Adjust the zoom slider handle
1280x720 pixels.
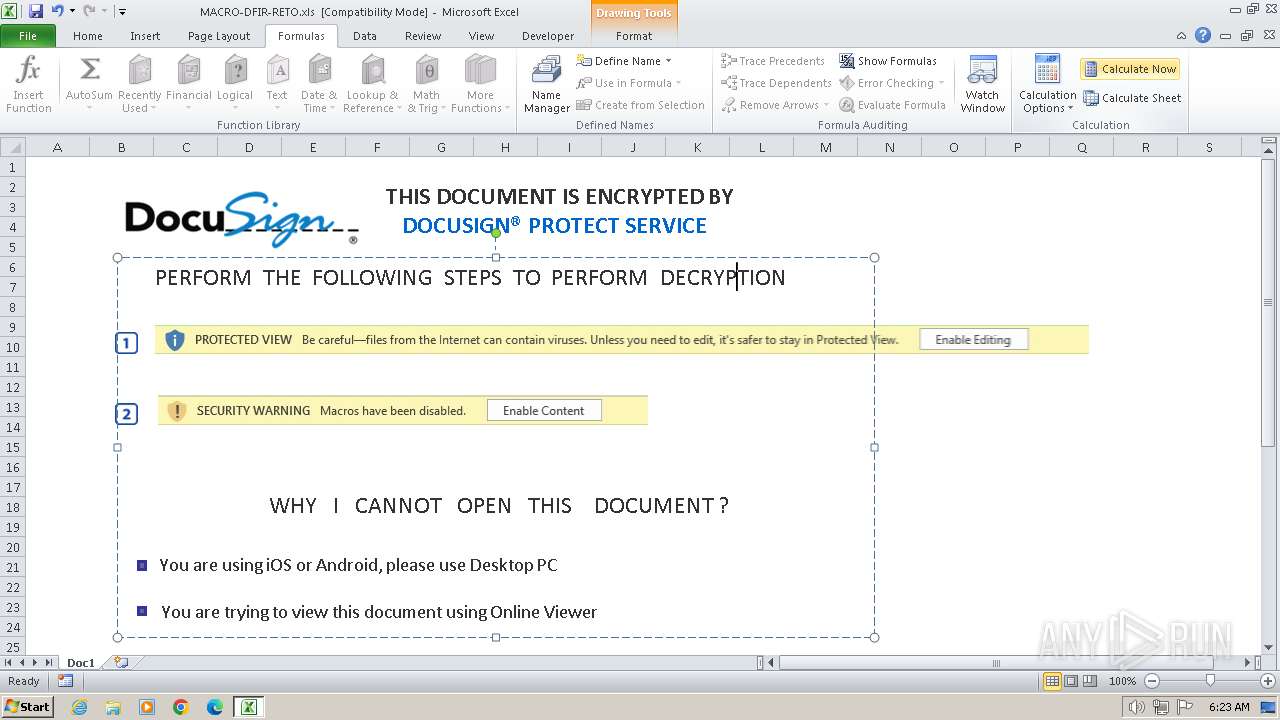(x=1210, y=681)
